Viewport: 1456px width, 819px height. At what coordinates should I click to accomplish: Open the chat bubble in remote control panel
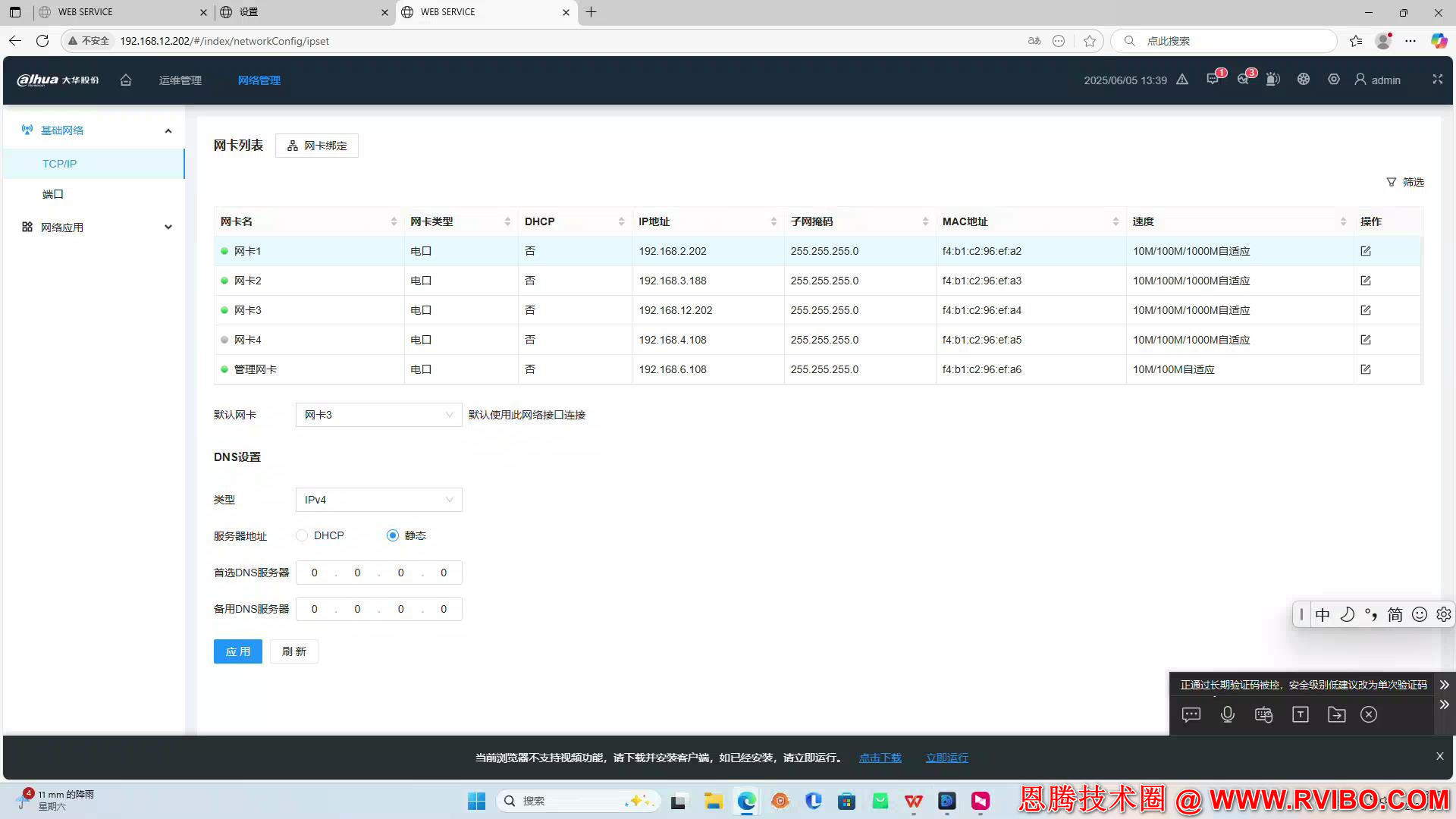[1191, 714]
